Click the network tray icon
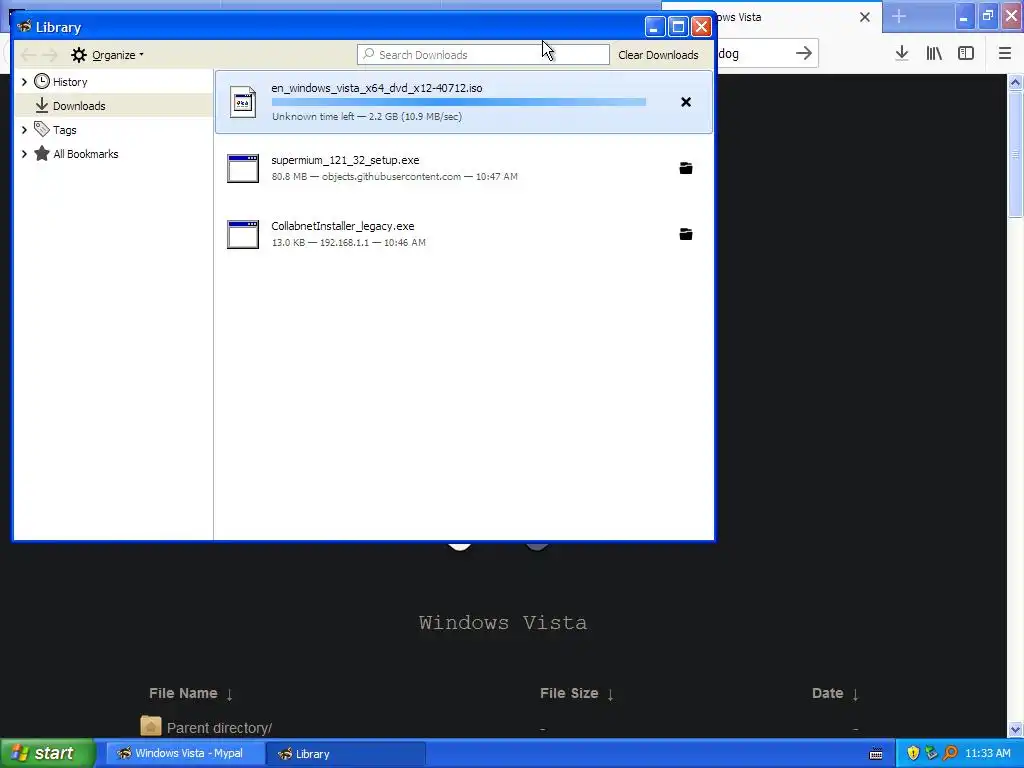This screenshot has width=1024, height=768. pos(931,753)
